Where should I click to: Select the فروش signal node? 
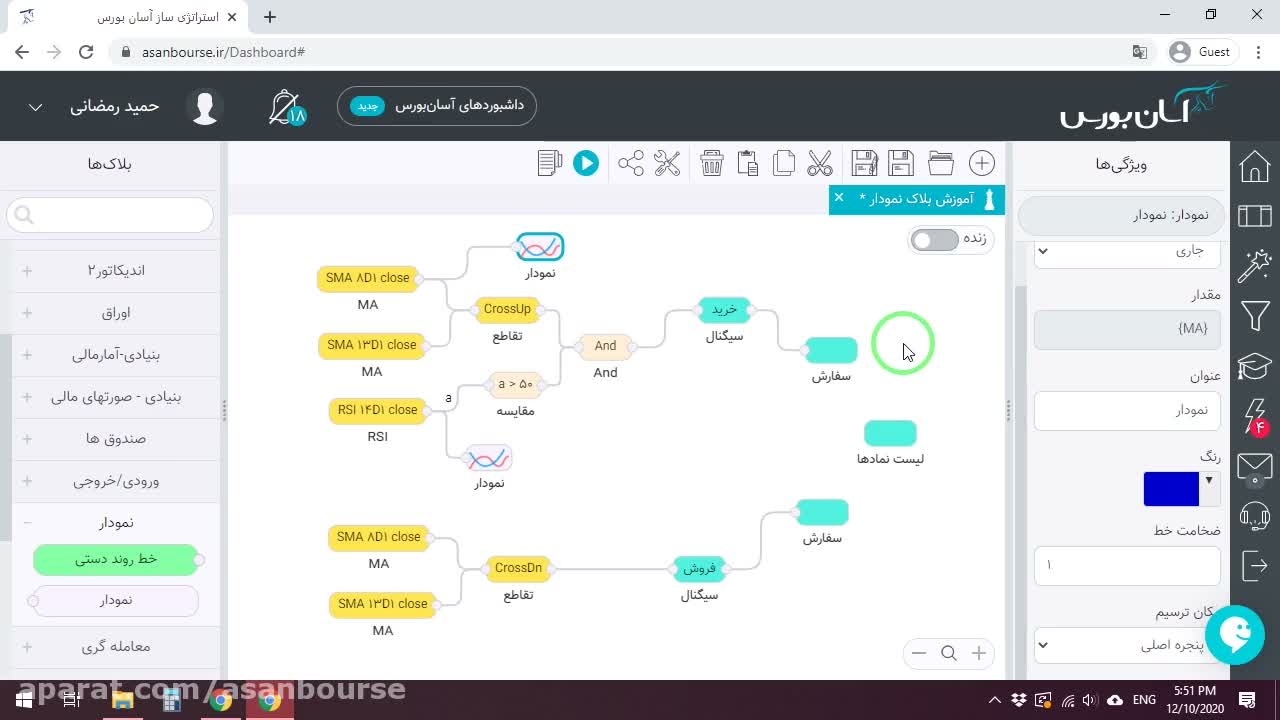699,568
